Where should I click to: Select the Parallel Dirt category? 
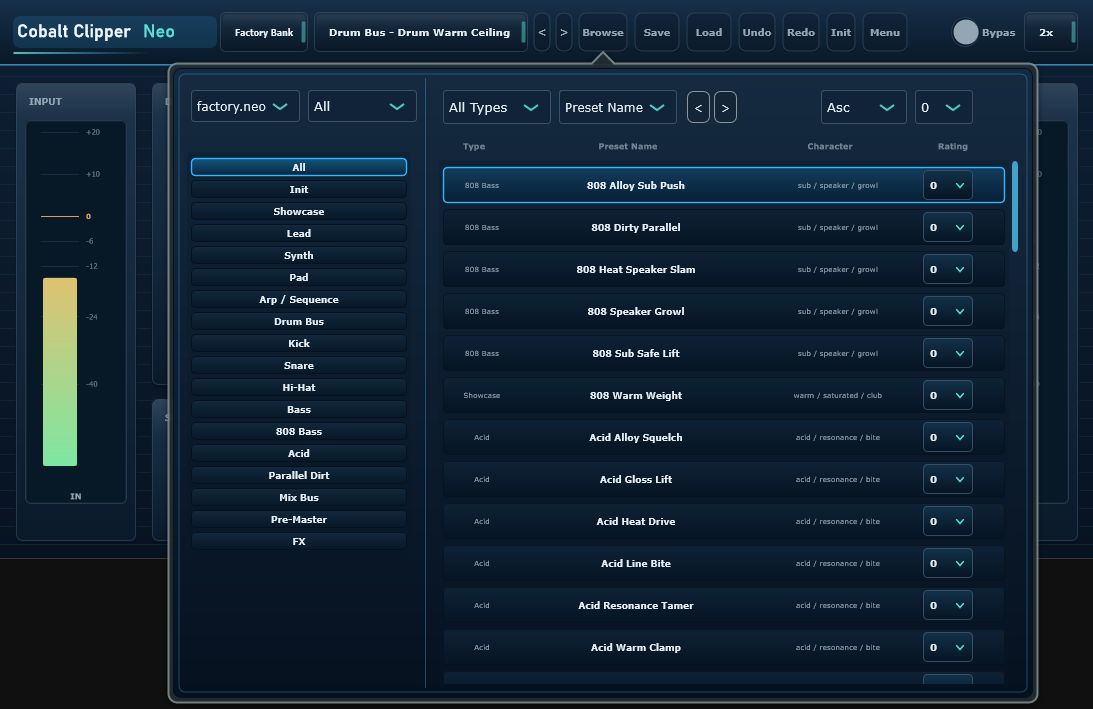(x=298, y=475)
